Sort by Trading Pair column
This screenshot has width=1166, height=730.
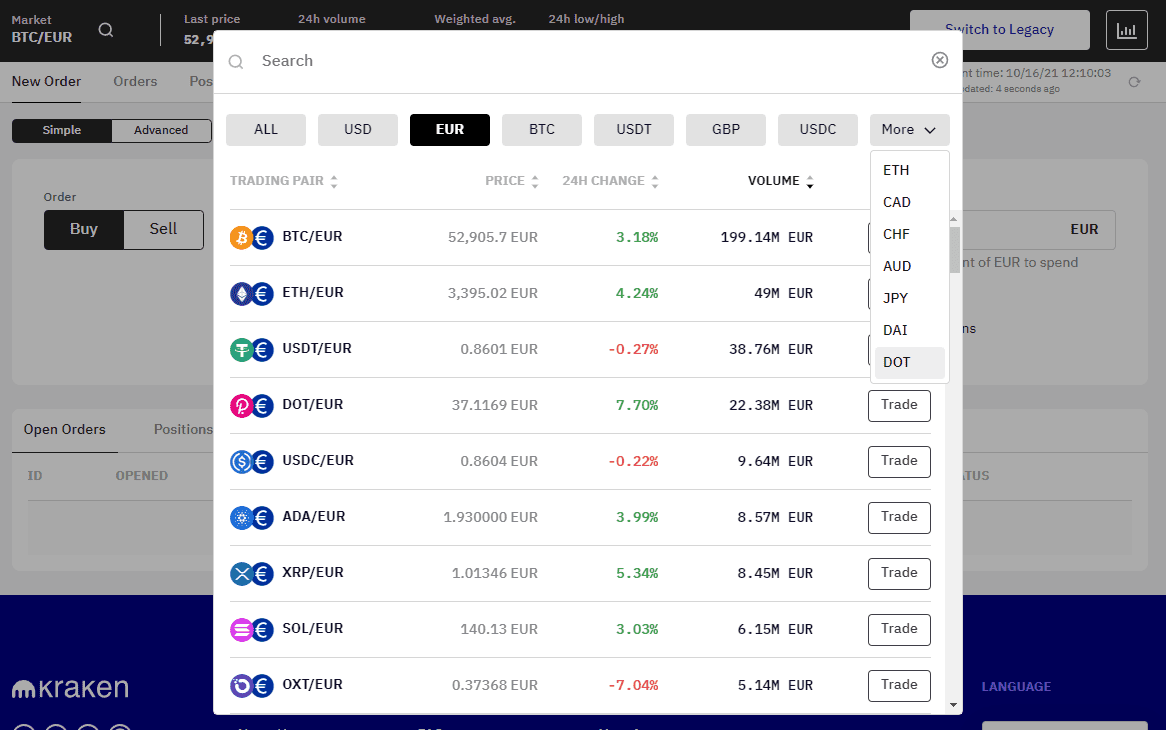[x=283, y=181]
